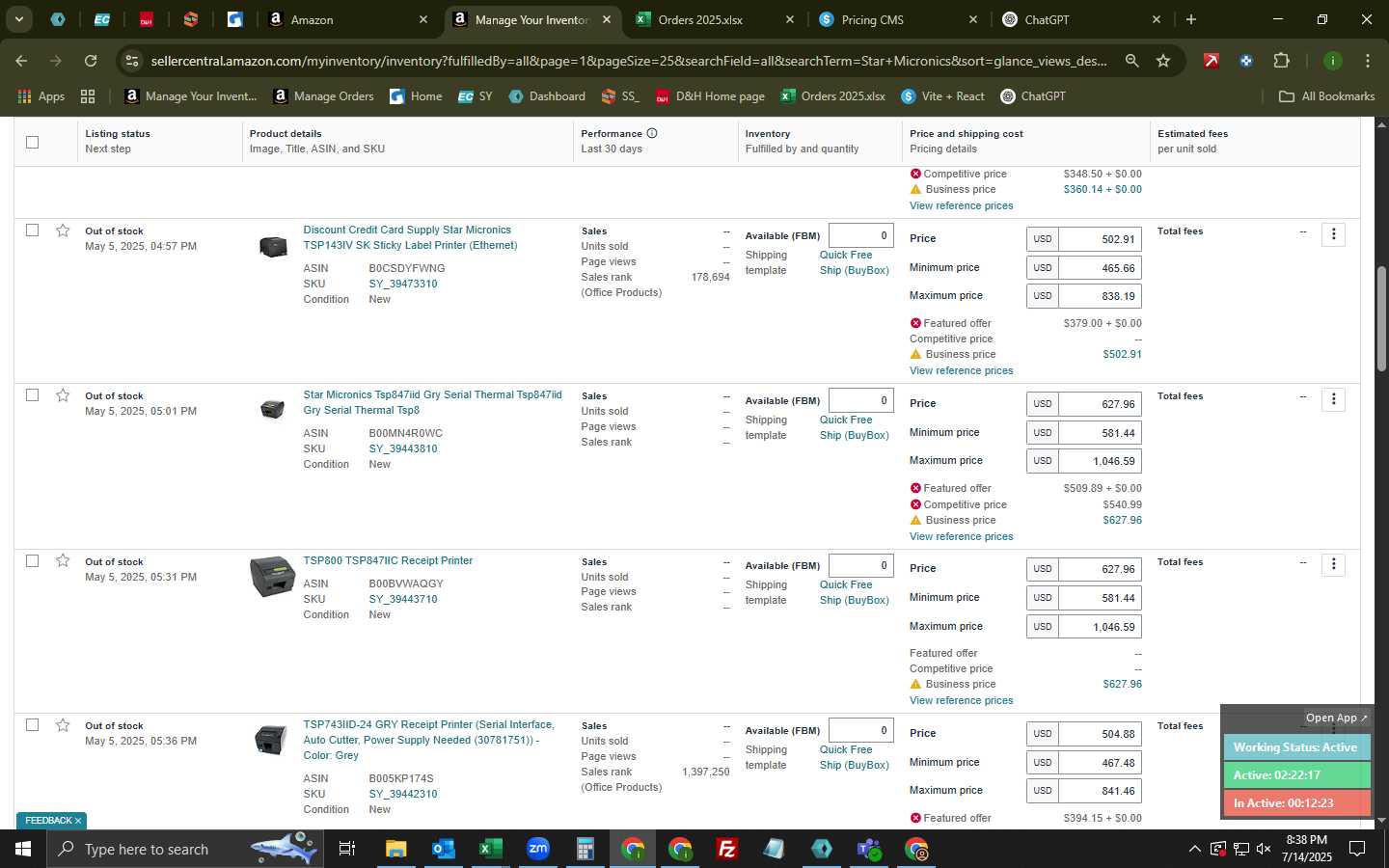The width and height of the screenshot is (1389, 868).
Task: Open Microsoft Teams from taskbar
Action: tap(869, 849)
